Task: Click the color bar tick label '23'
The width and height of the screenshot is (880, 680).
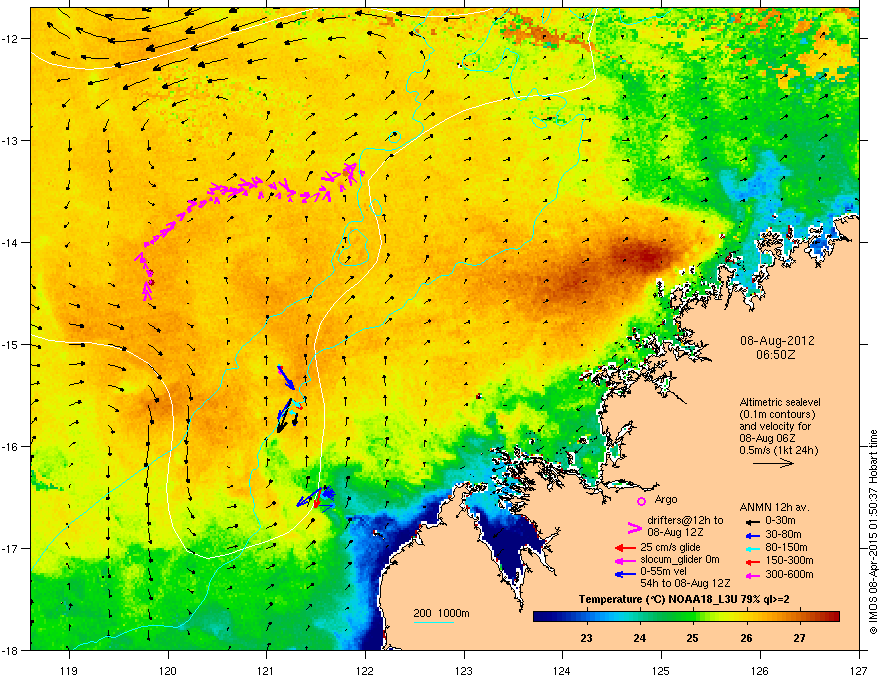Action: point(586,638)
